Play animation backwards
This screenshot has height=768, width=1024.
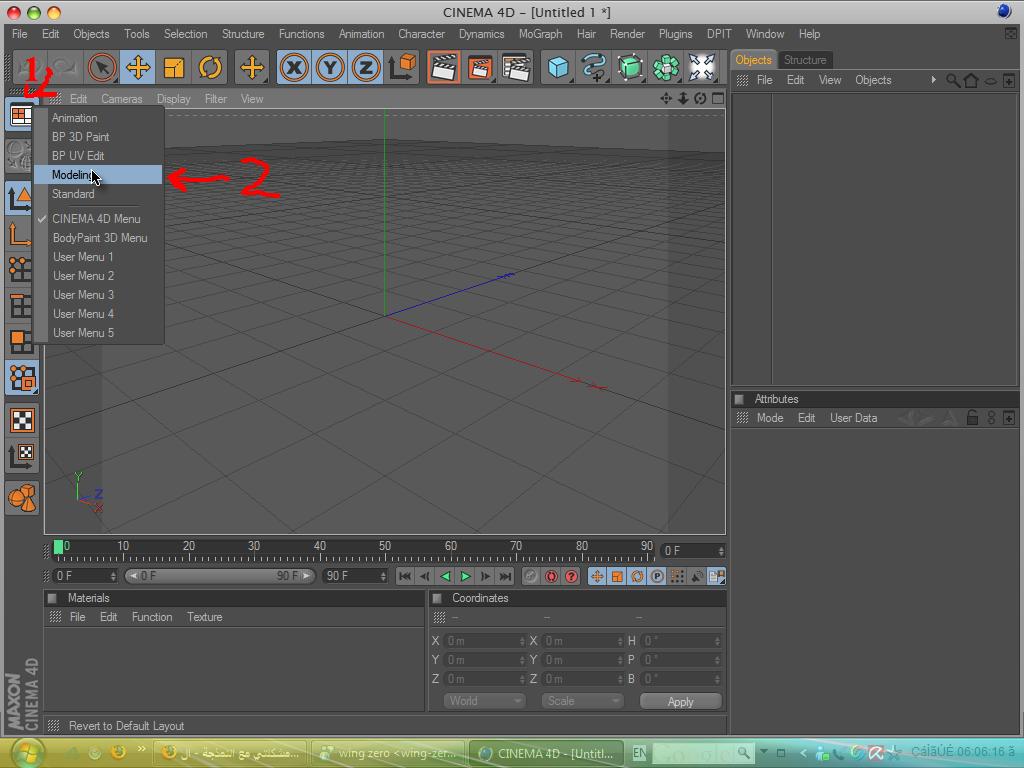click(x=445, y=576)
